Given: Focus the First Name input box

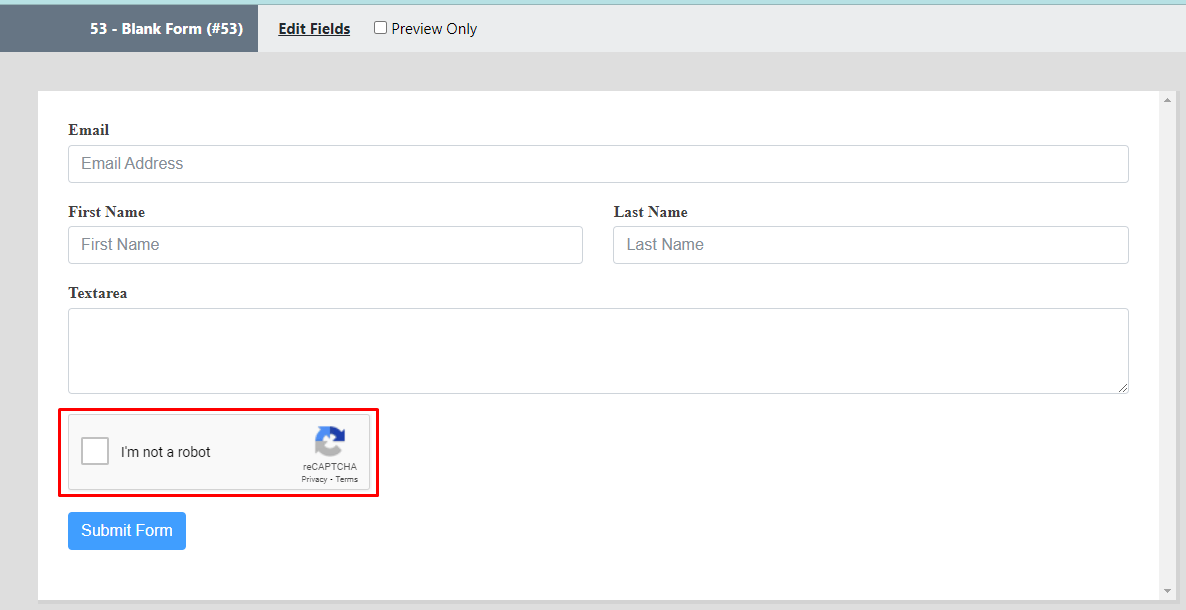Looking at the screenshot, I should click(325, 245).
